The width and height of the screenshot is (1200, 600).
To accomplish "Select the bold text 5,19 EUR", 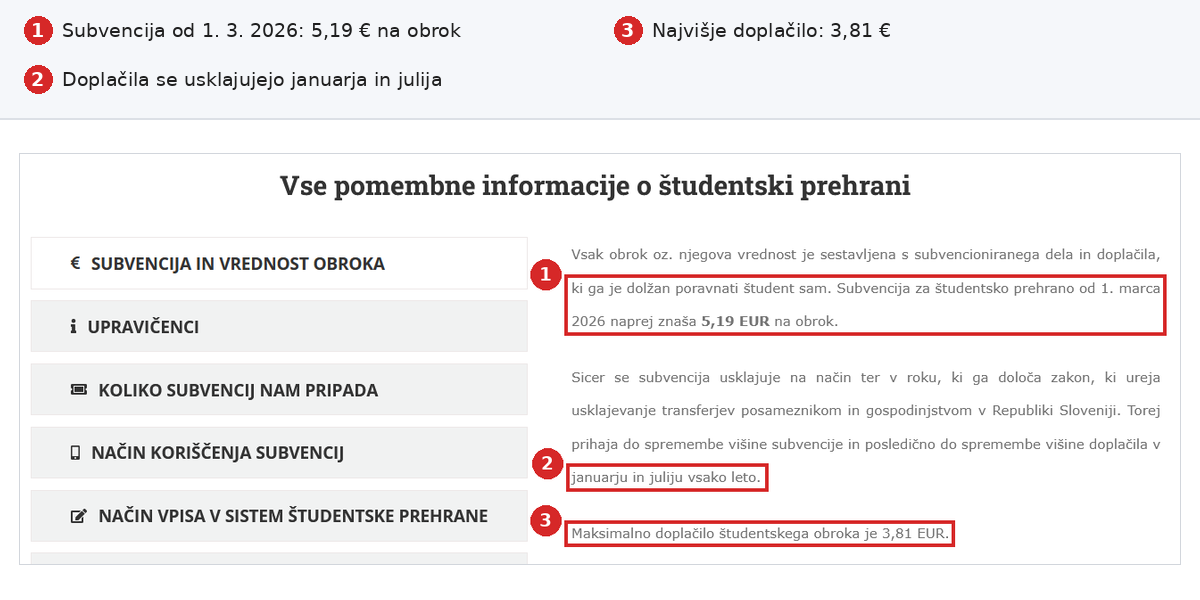I will (x=736, y=321).
